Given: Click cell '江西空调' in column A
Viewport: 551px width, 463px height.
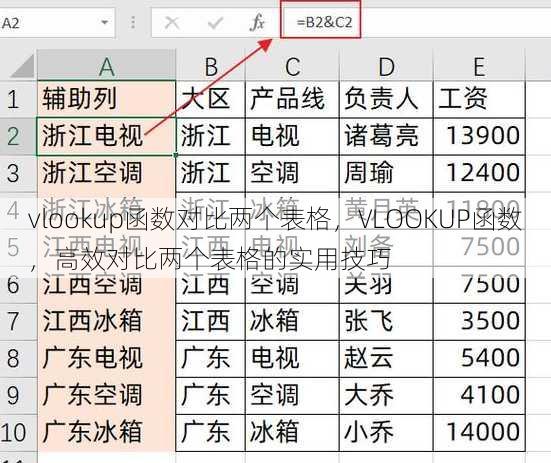Looking at the screenshot, I should pos(106,284).
